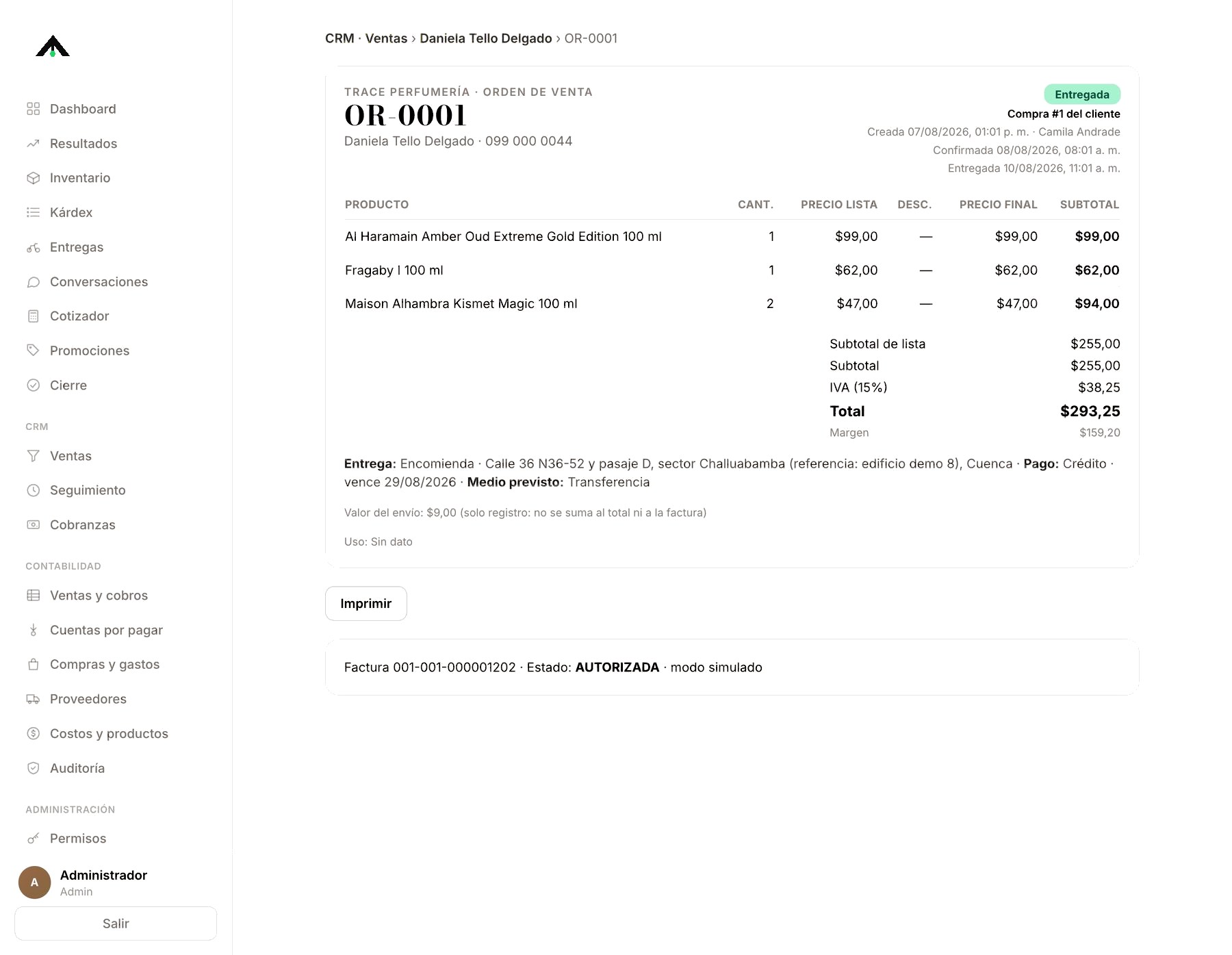Follow the CRM breadcrumb link
Image resolution: width=1232 pixels, height=955 pixels.
(339, 38)
